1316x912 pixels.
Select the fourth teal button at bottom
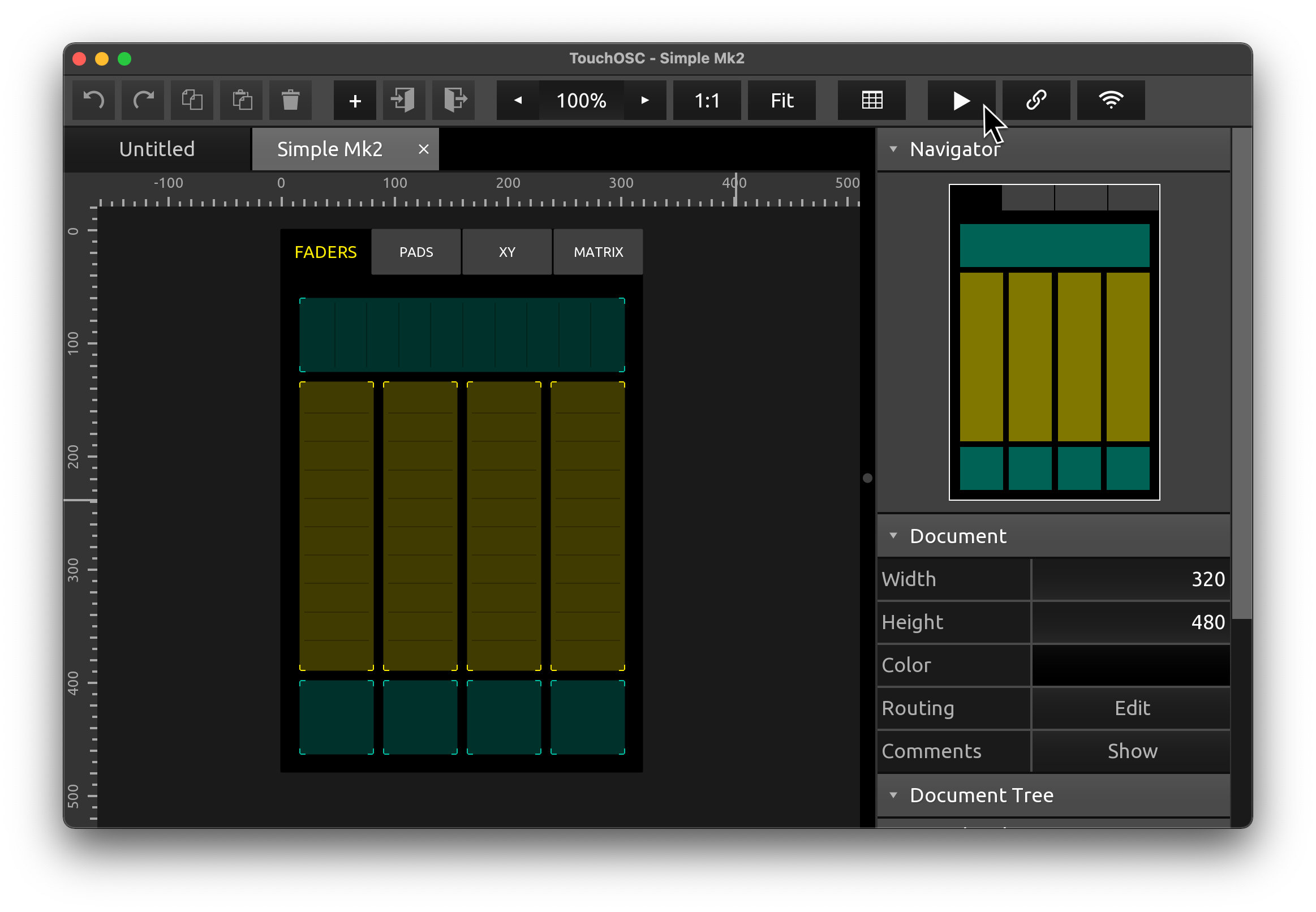tap(587, 718)
